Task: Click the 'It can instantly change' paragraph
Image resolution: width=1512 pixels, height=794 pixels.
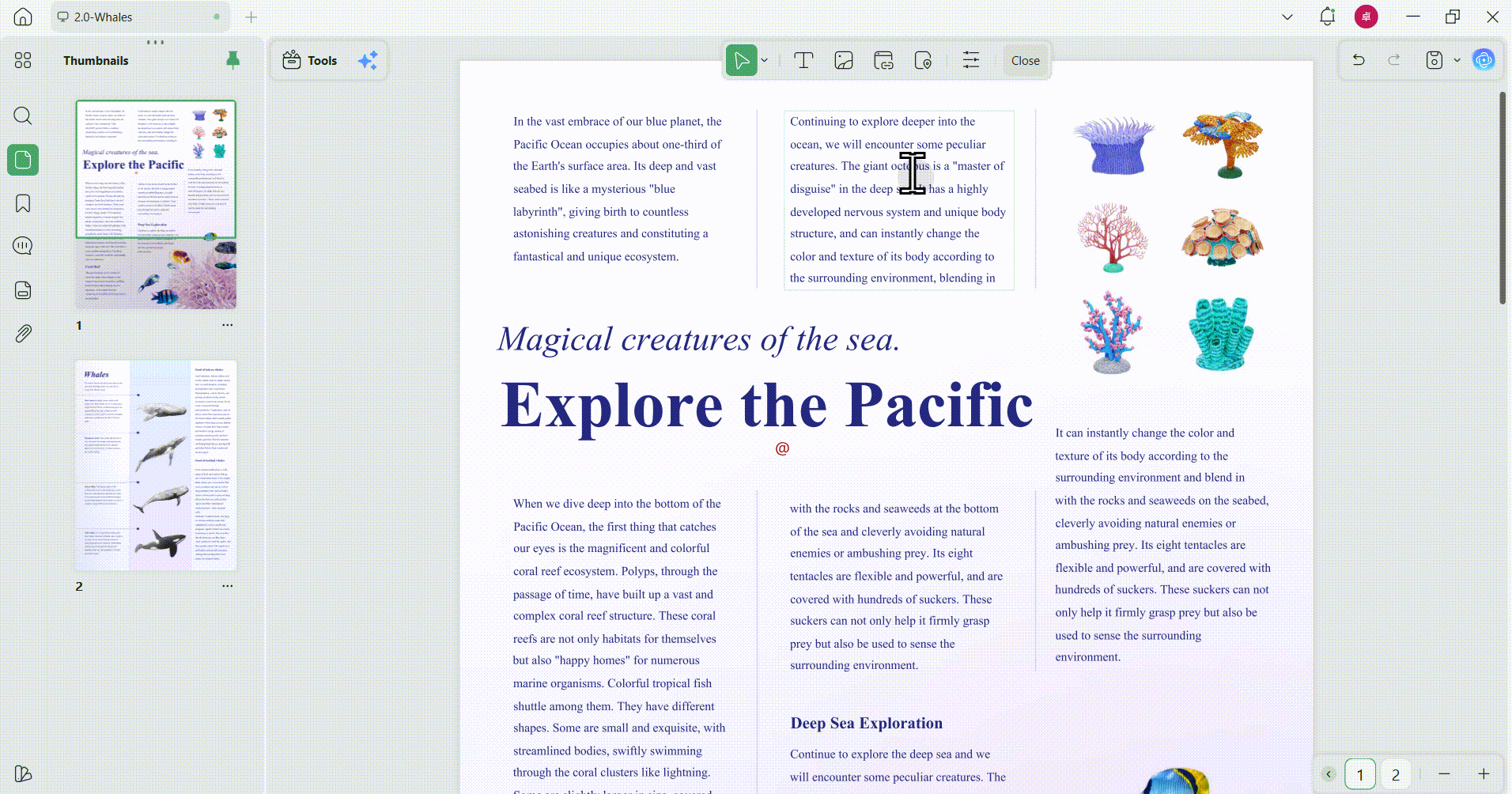Action: click(x=1162, y=545)
